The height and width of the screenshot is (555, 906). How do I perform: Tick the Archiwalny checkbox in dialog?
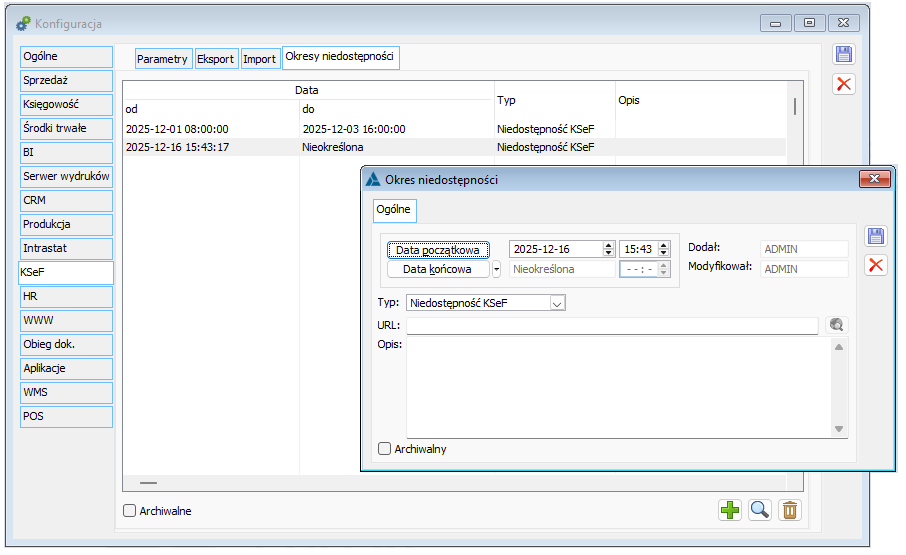click(x=384, y=449)
